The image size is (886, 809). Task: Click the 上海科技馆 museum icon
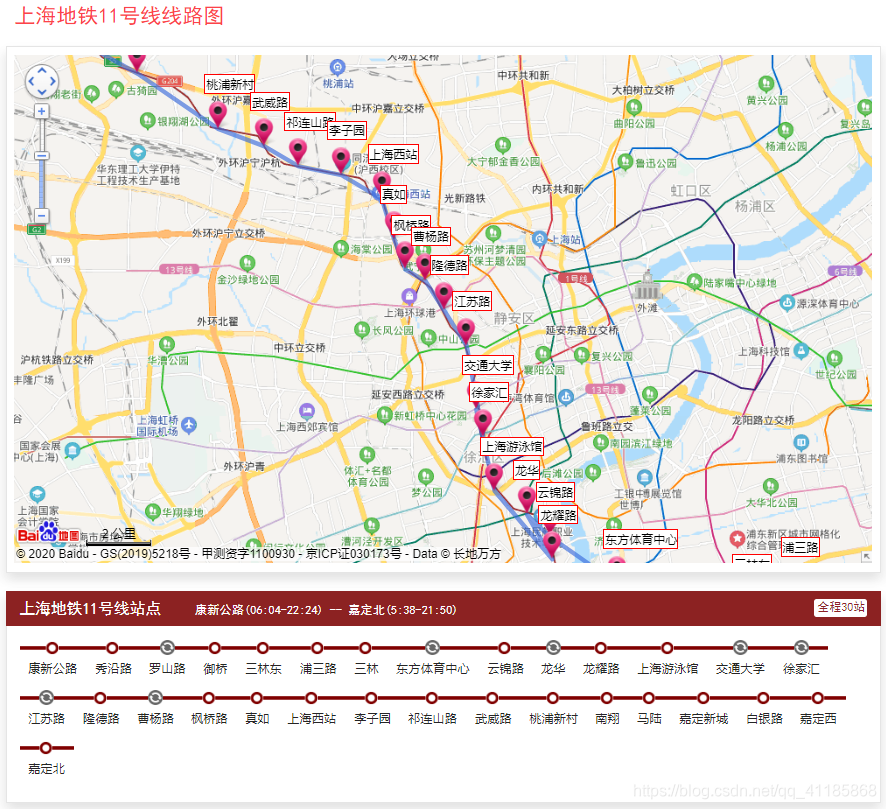[801, 351]
